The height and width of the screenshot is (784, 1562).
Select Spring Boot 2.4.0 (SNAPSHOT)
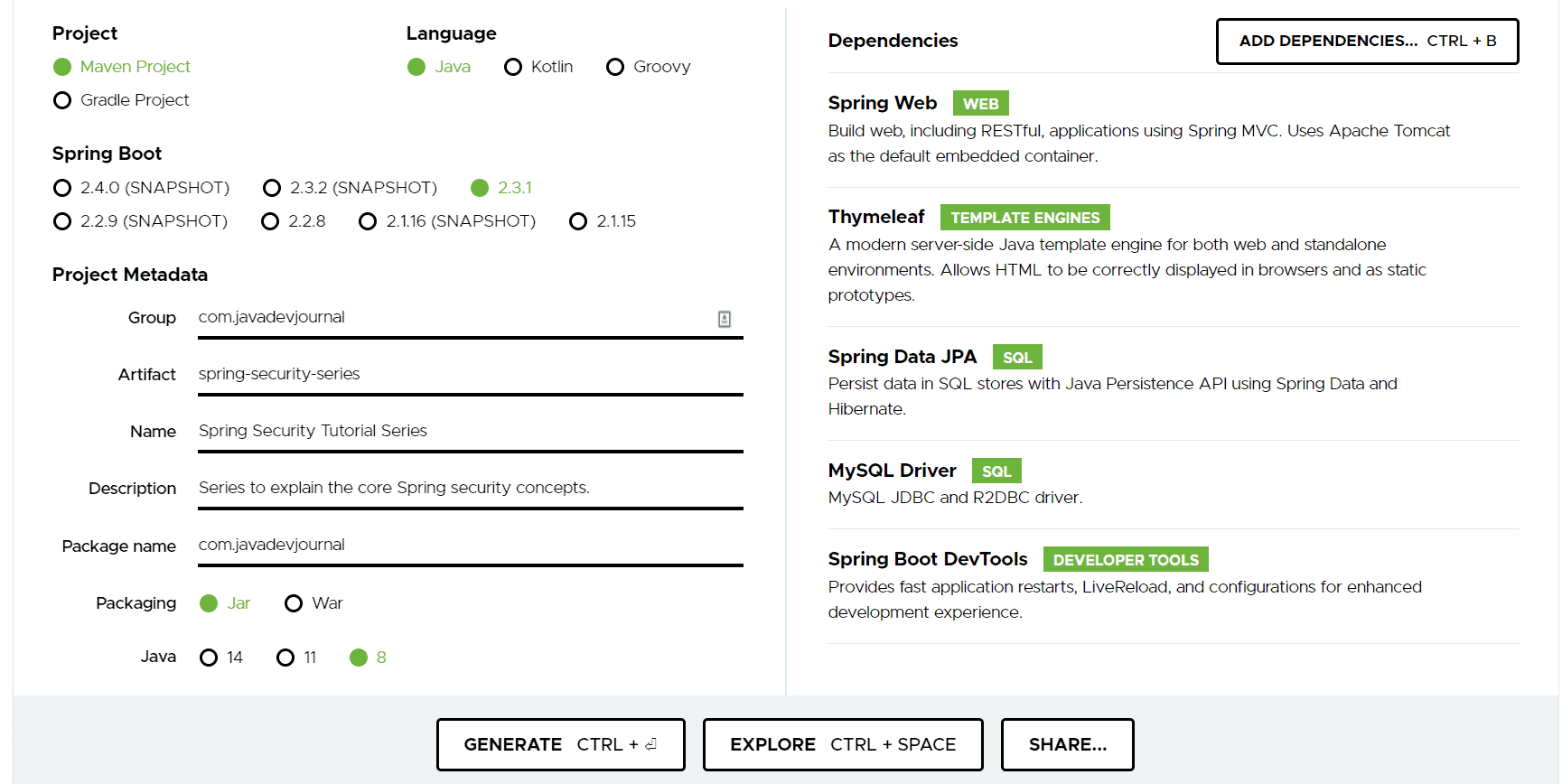(62, 188)
